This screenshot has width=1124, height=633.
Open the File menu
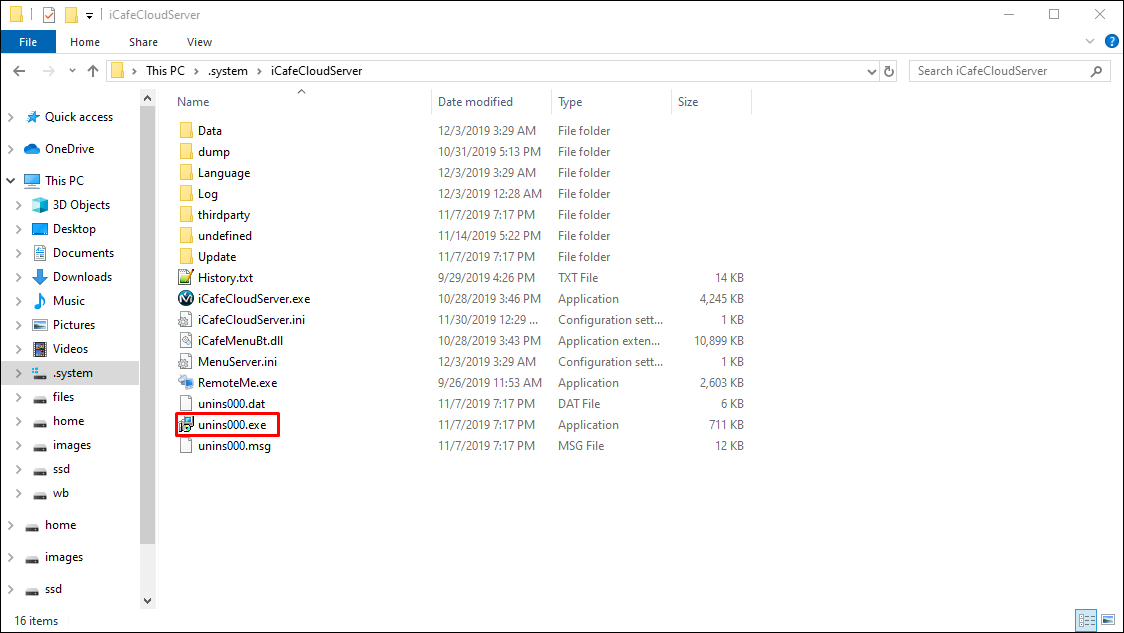click(x=28, y=42)
